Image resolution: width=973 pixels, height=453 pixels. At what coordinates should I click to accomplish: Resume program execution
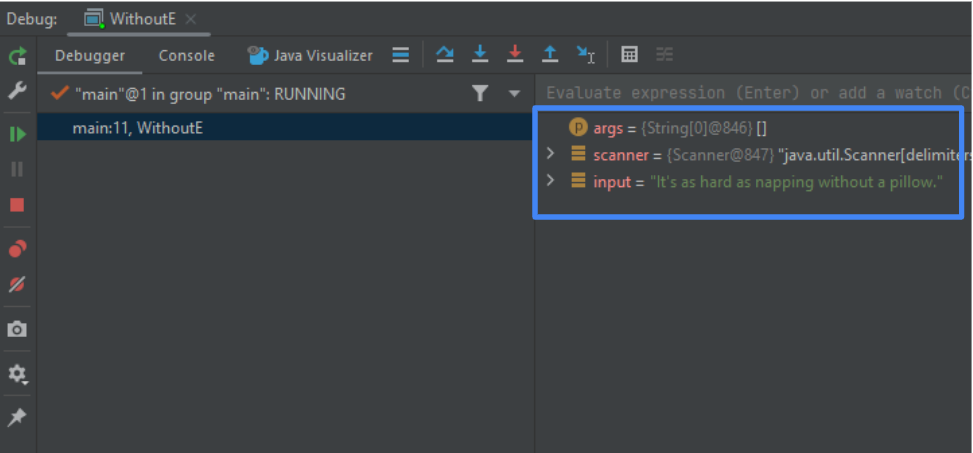(17, 134)
